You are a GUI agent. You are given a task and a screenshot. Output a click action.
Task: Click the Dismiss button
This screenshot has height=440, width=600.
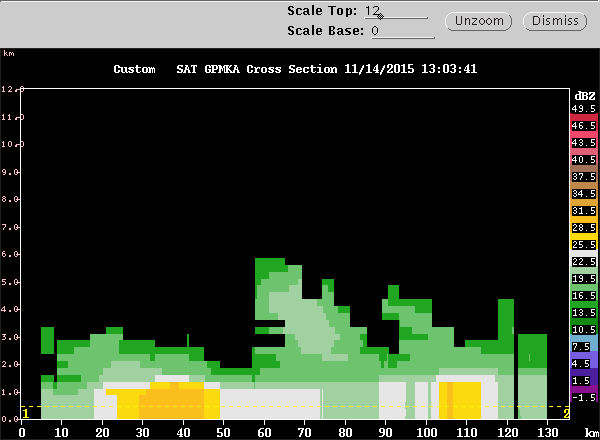[555, 21]
